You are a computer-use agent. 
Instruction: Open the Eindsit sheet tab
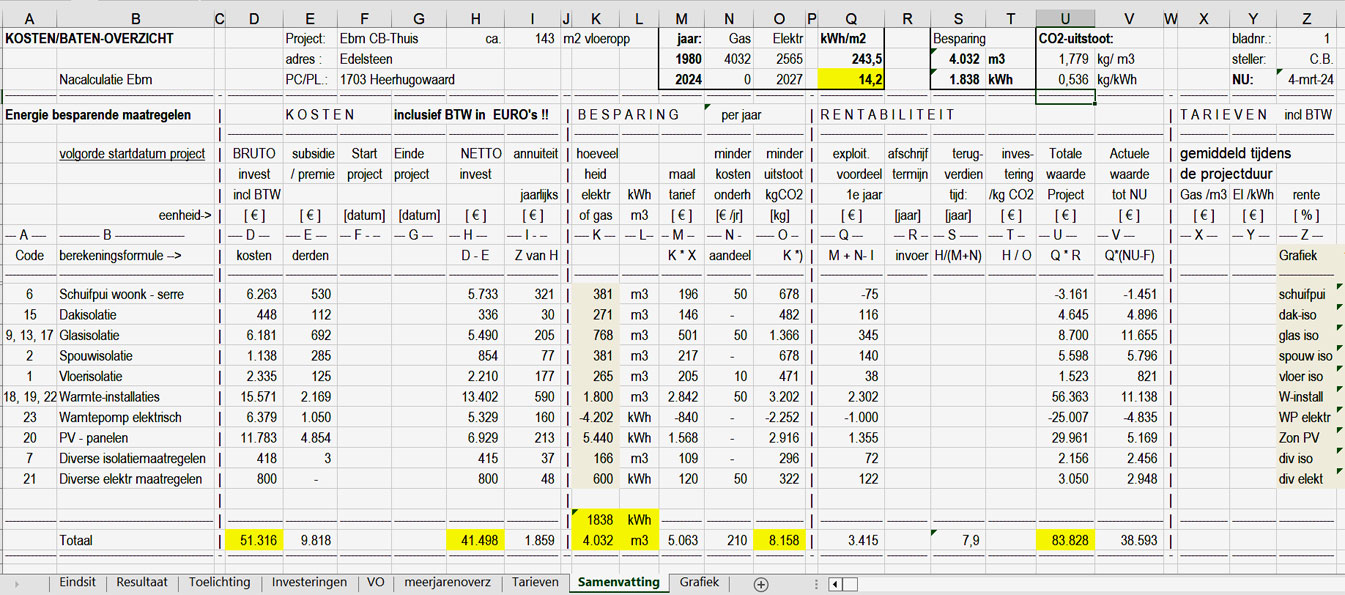point(77,582)
